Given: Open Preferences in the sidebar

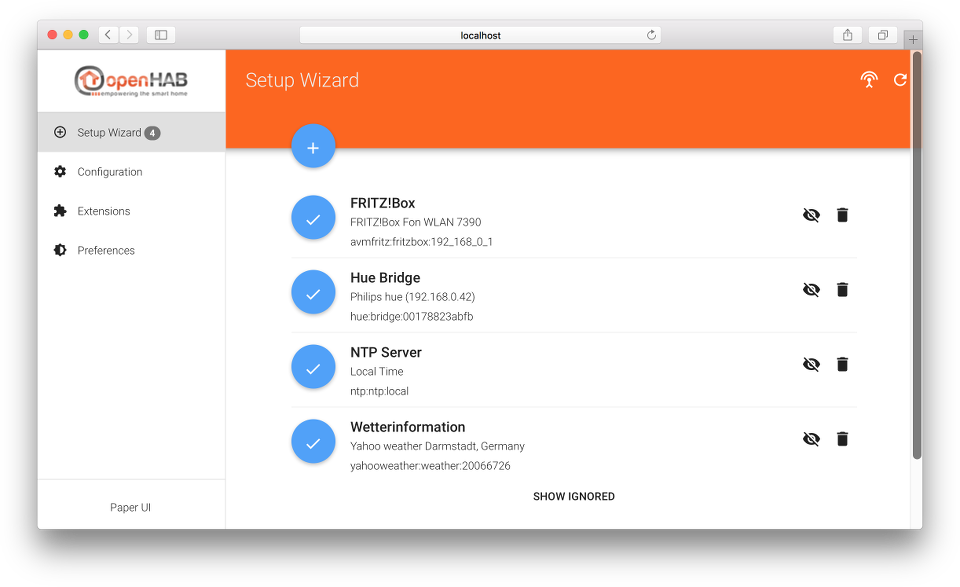Looking at the screenshot, I should click(131, 250).
